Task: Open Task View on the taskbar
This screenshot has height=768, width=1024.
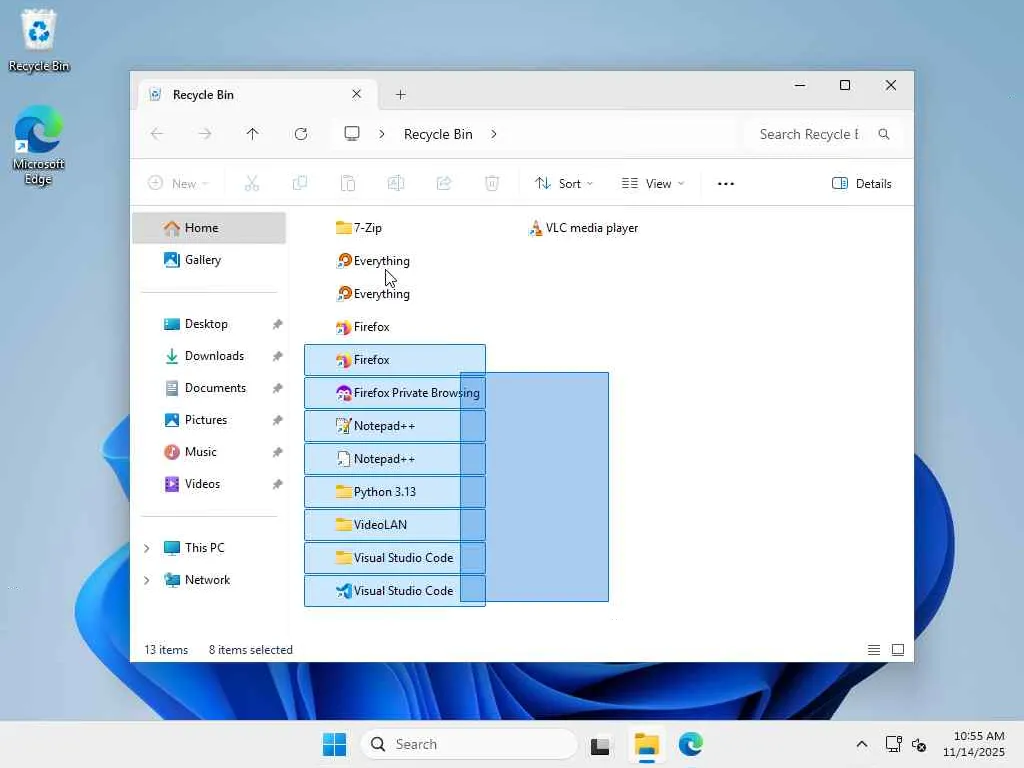Action: [600, 744]
